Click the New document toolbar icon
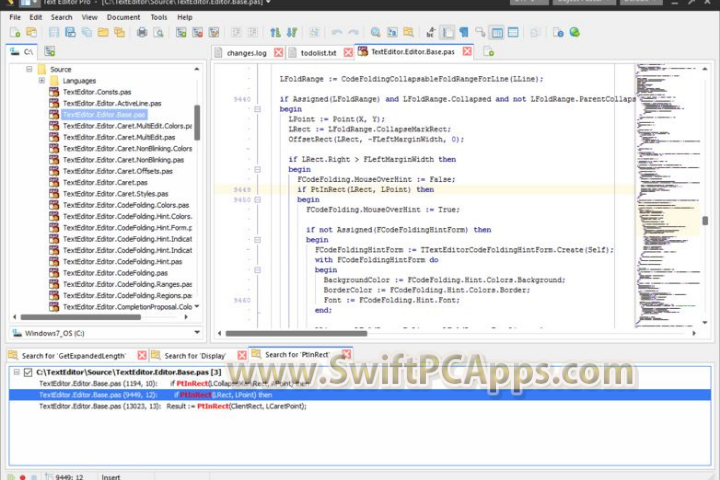The height and width of the screenshot is (480, 720). [x=15, y=32]
